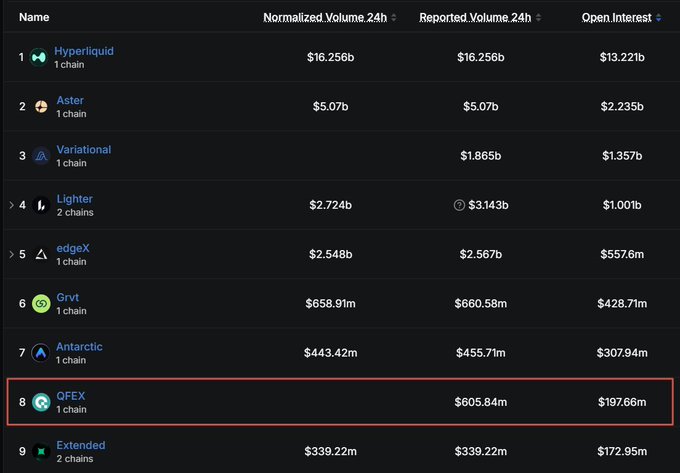Click the "2 chains" label under Lighter
This screenshot has width=680, height=473.
pos(75,212)
